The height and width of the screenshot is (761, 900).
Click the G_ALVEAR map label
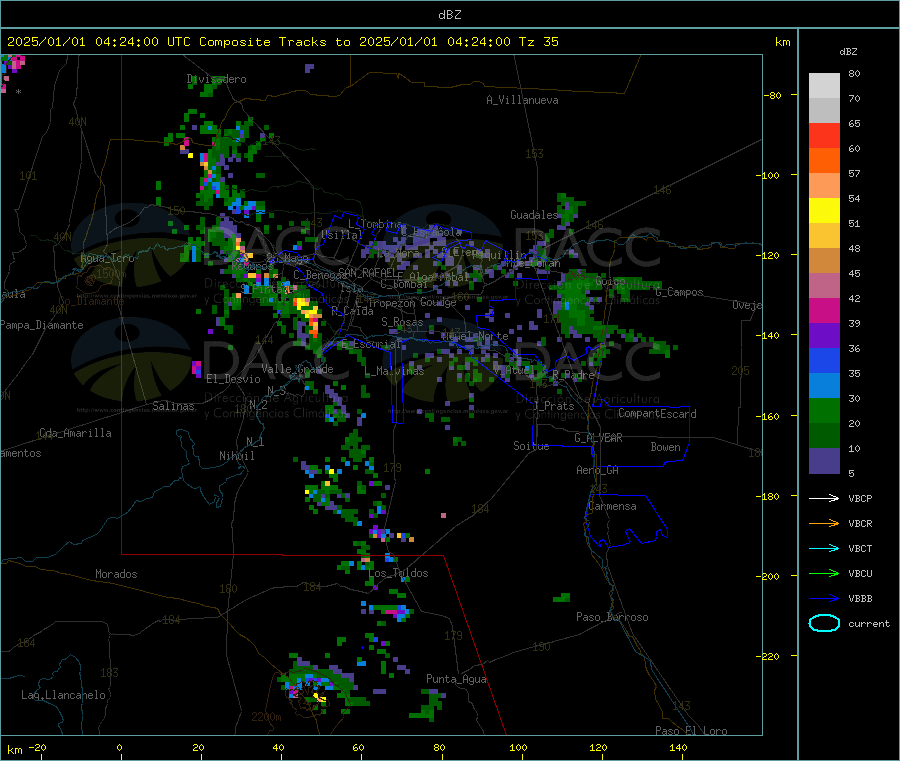click(x=598, y=438)
